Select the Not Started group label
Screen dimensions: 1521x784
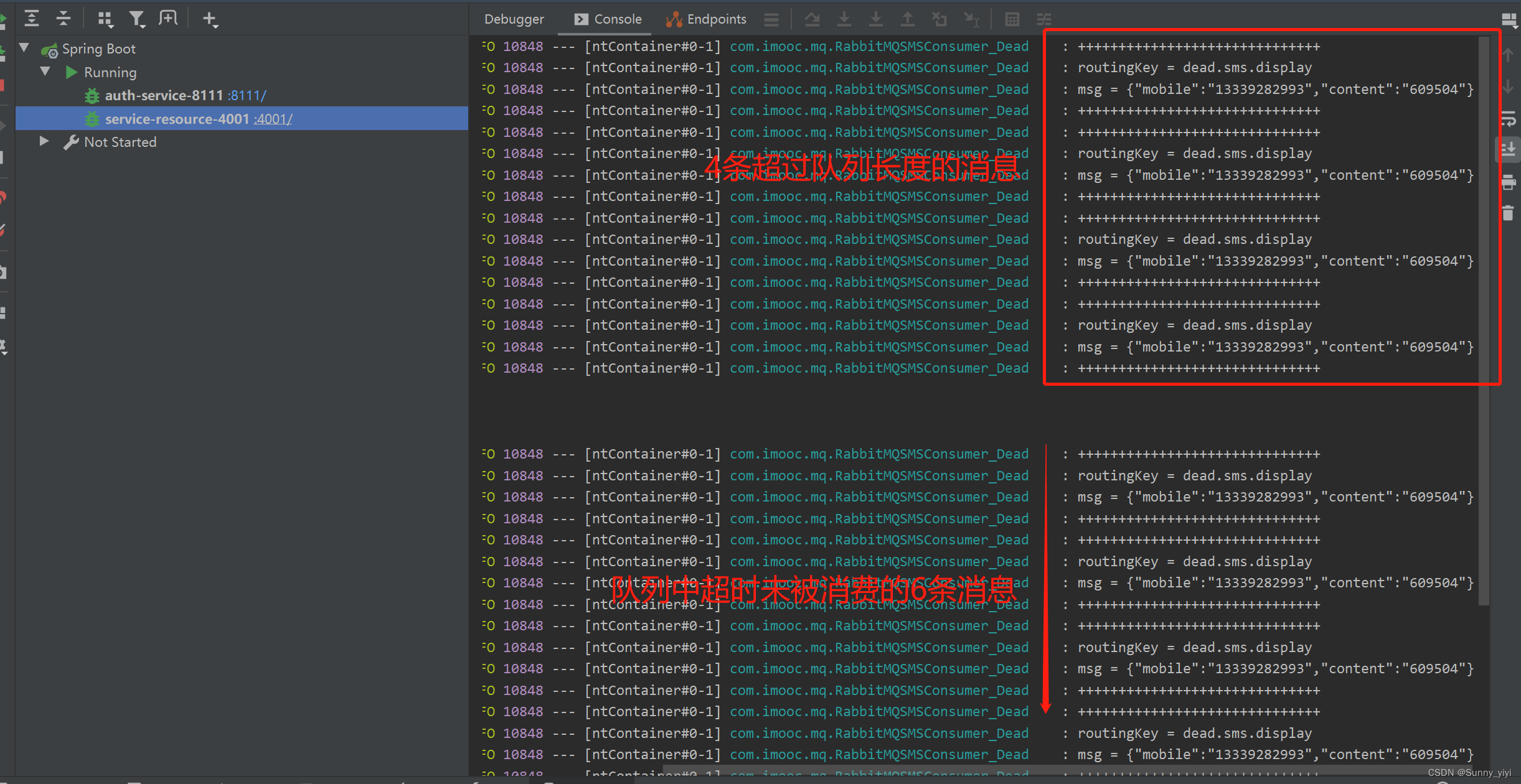pyautogui.click(x=120, y=142)
